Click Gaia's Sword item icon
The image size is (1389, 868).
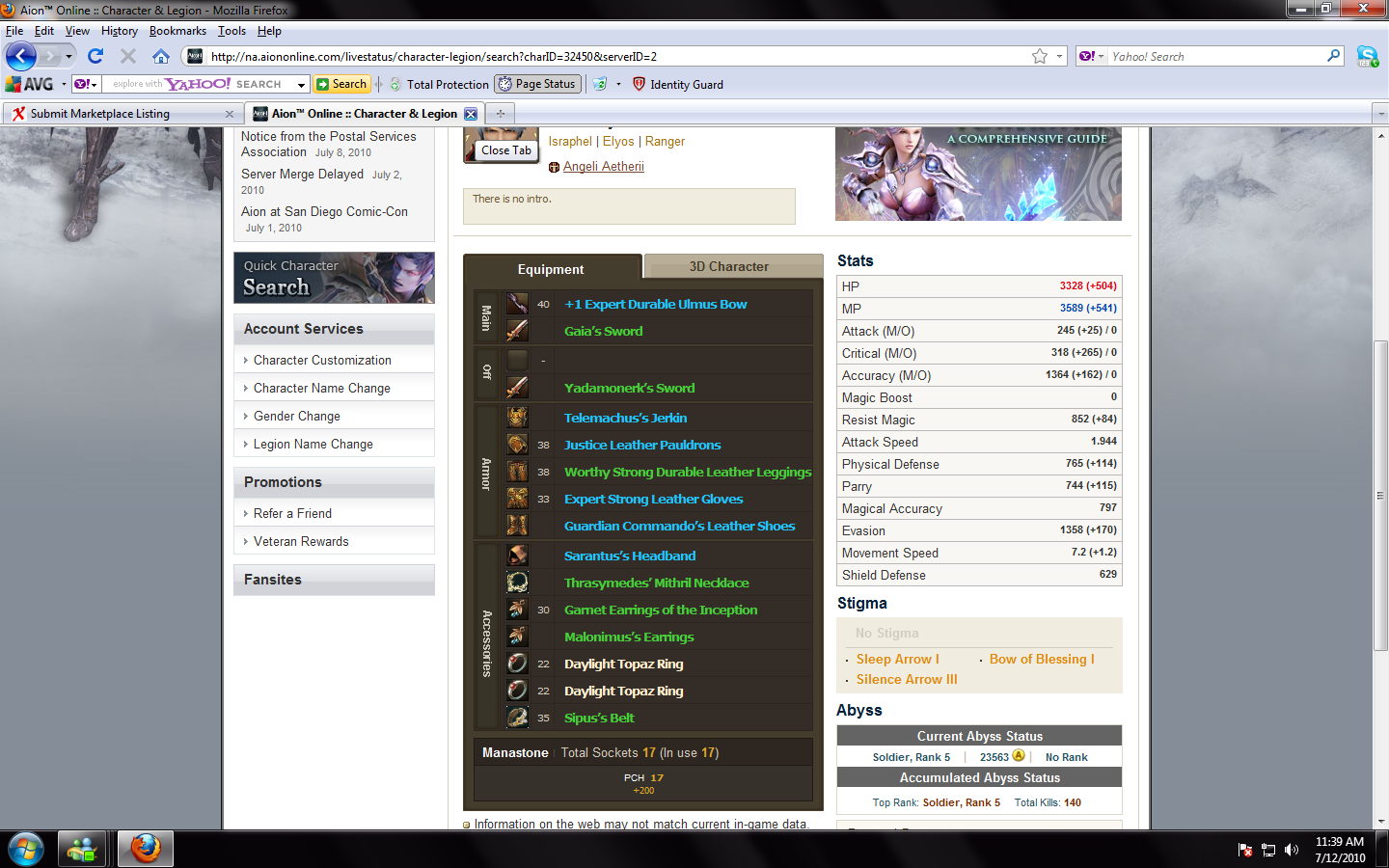pos(518,331)
